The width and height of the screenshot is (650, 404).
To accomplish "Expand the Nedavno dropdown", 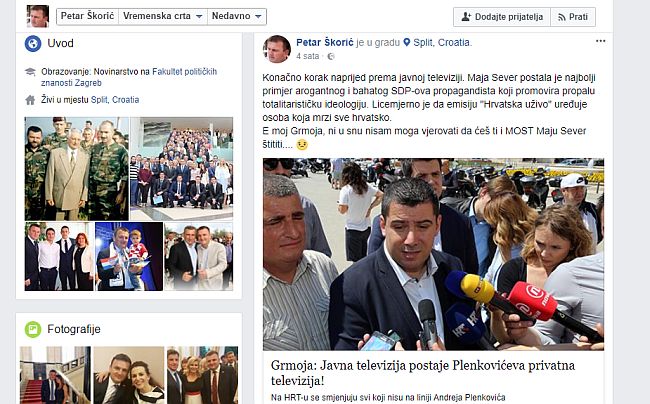I will tap(237, 16).
